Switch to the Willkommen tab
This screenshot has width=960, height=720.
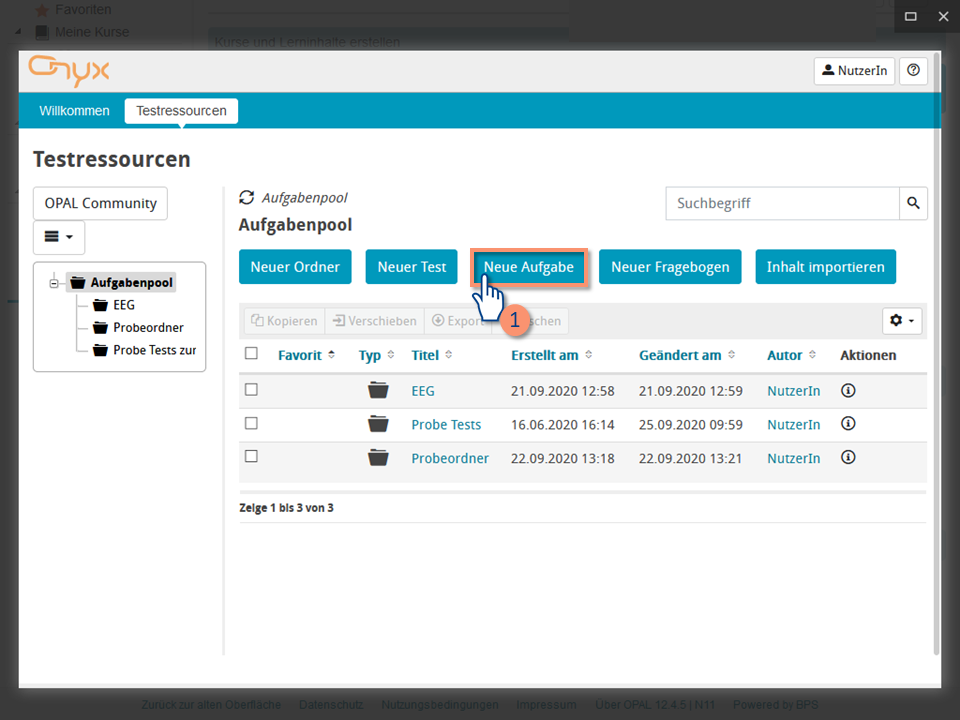point(74,111)
